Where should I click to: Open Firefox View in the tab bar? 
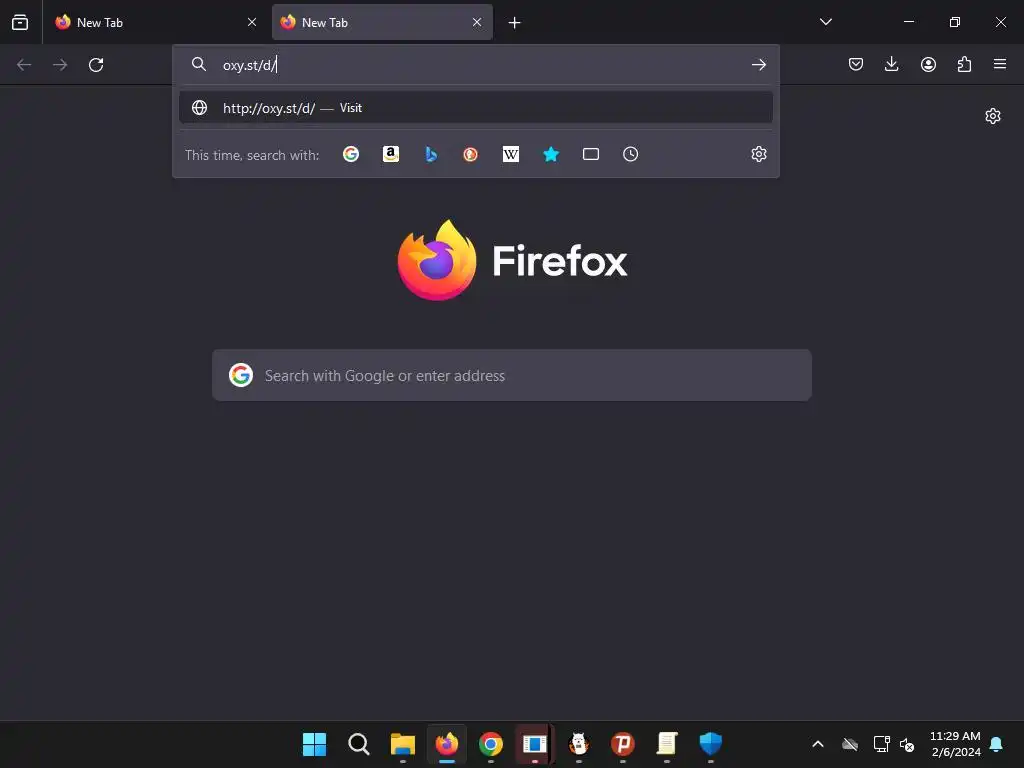(20, 22)
